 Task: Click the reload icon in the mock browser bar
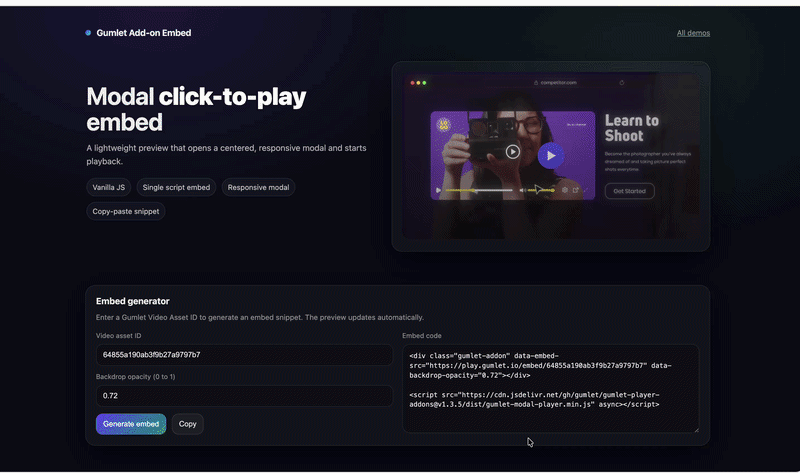(x=622, y=83)
